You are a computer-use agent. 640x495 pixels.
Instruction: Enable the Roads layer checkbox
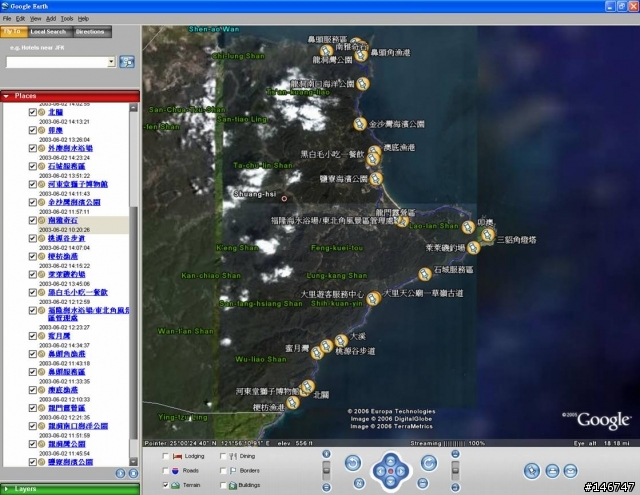click(166, 471)
